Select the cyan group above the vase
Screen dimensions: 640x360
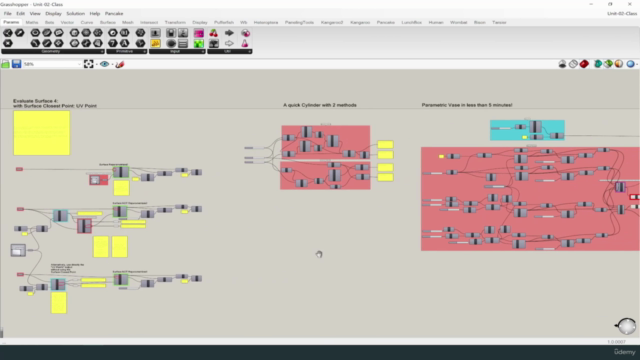[x=527, y=130]
